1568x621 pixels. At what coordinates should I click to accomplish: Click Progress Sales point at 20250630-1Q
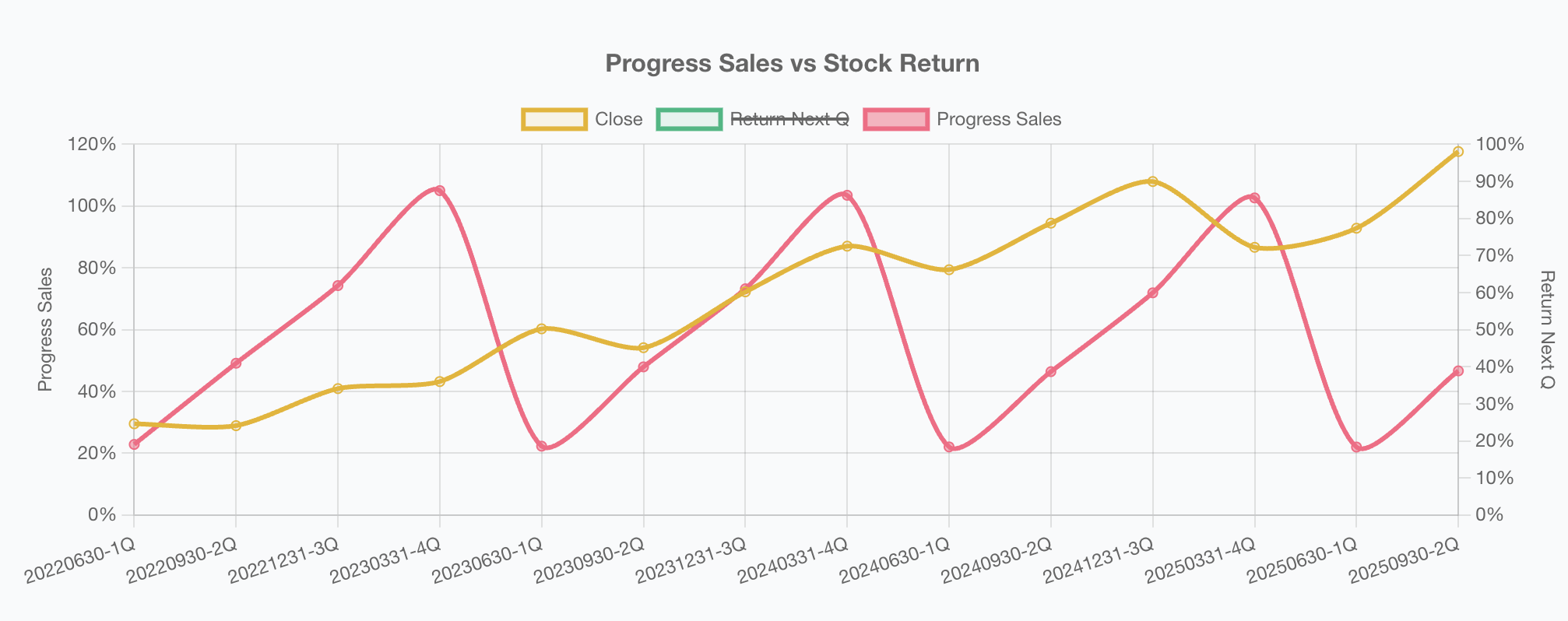pos(1356,447)
